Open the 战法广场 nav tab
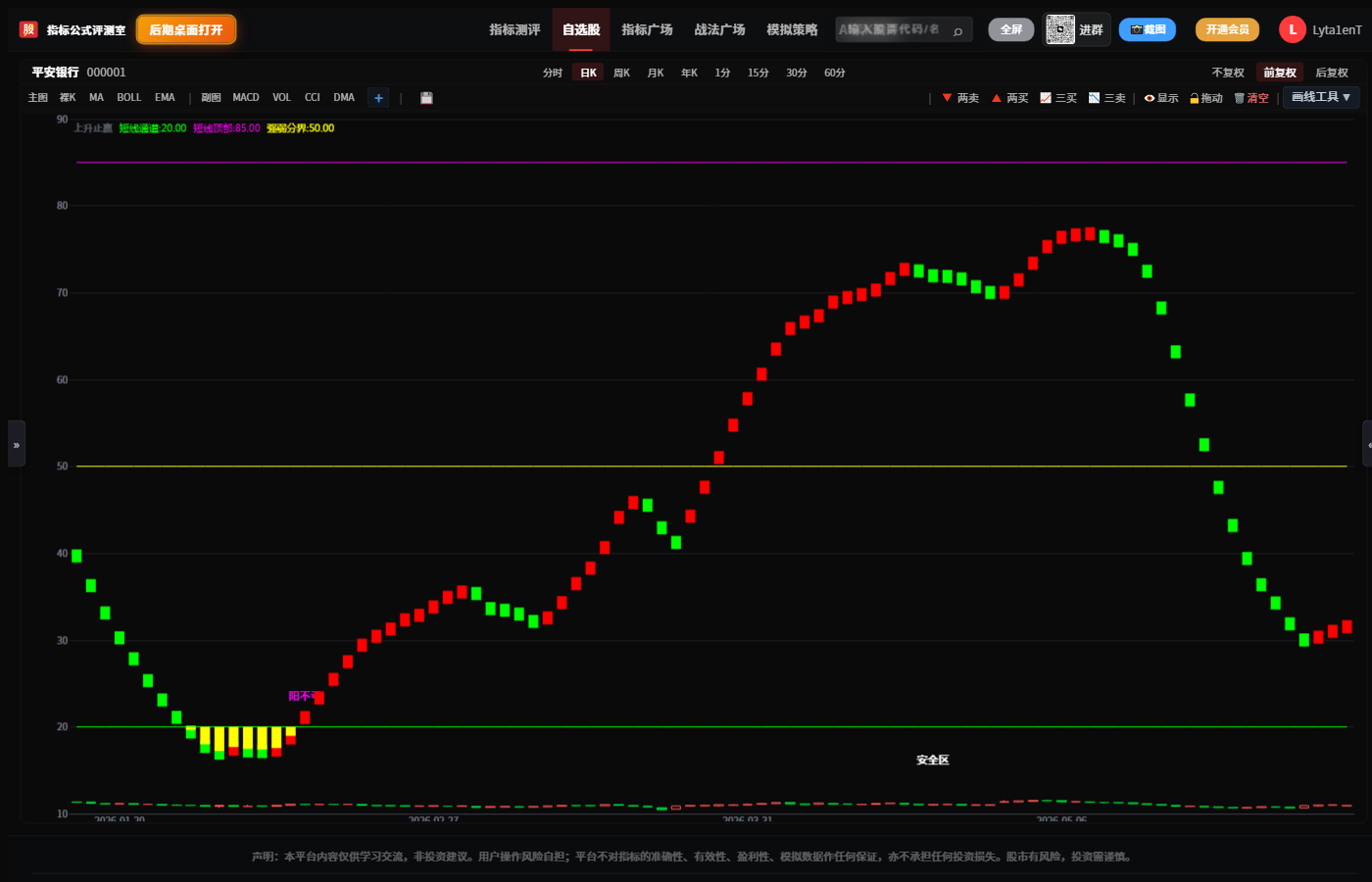Screen dimensions: 1372x882 point(719,29)
